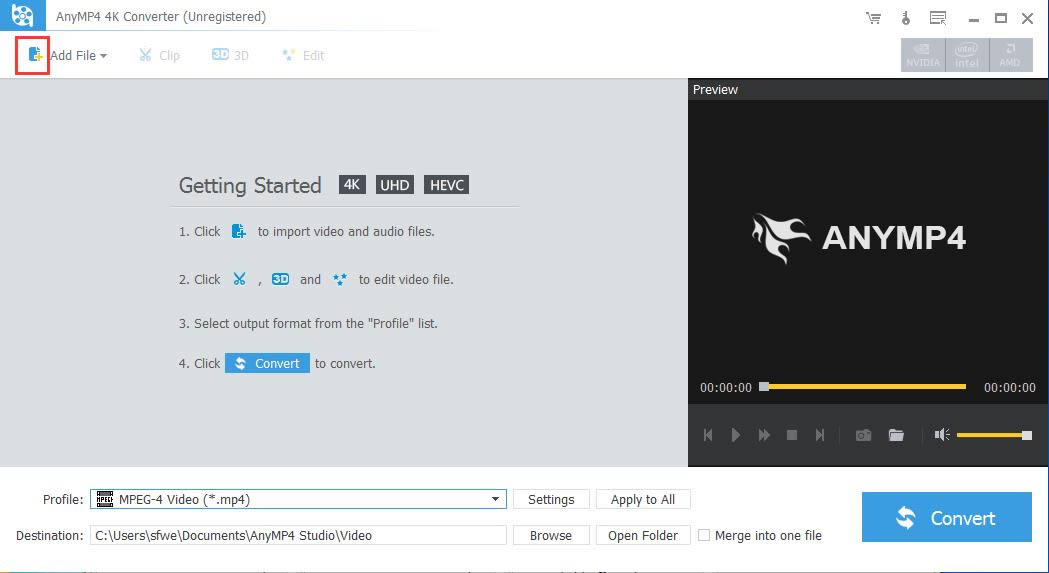Viewport: 1049px width, 573px height.
Task: Click elapsed time 00:00:00 on left
Action: pyautogui.click(x=726, y=388)
